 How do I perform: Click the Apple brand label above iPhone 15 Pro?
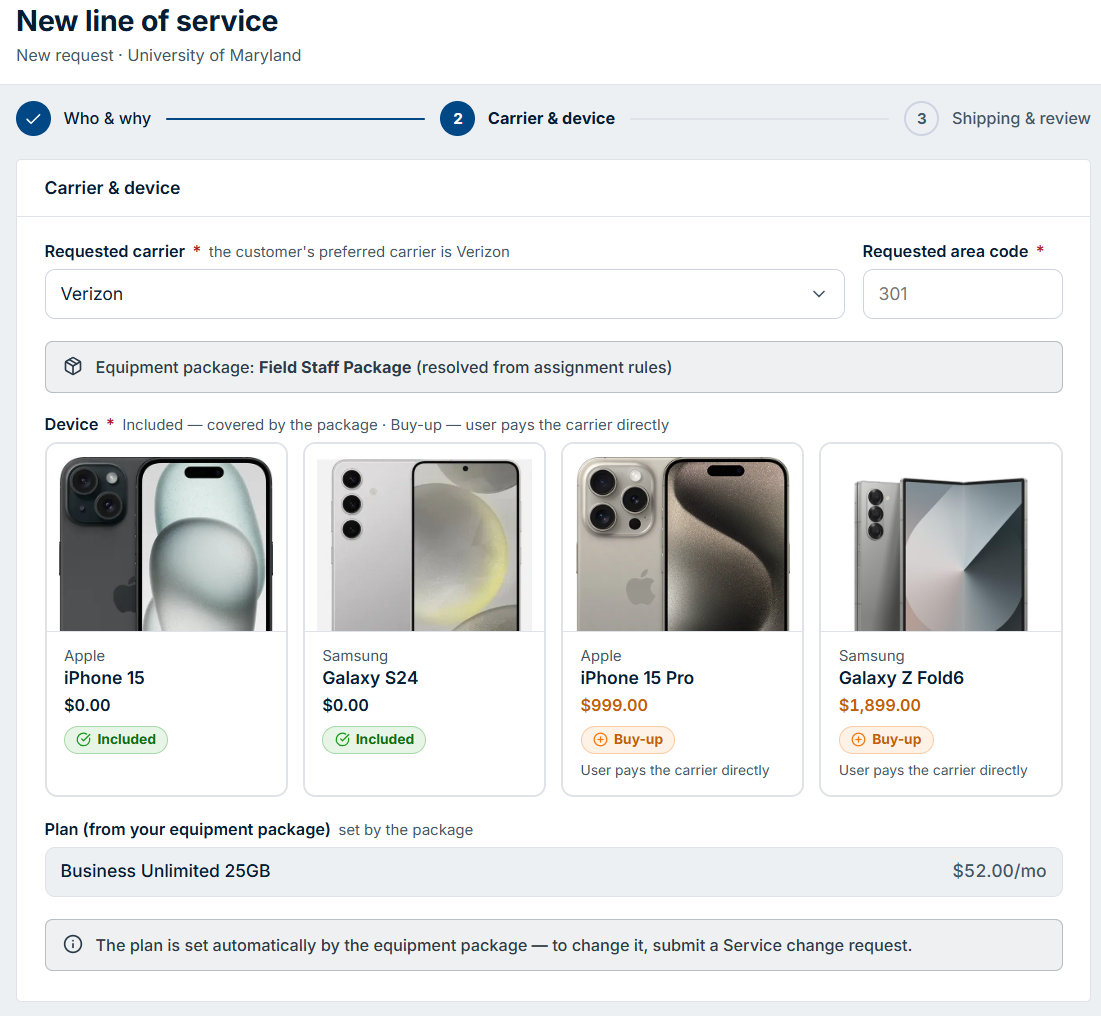(x=601, y=655)
